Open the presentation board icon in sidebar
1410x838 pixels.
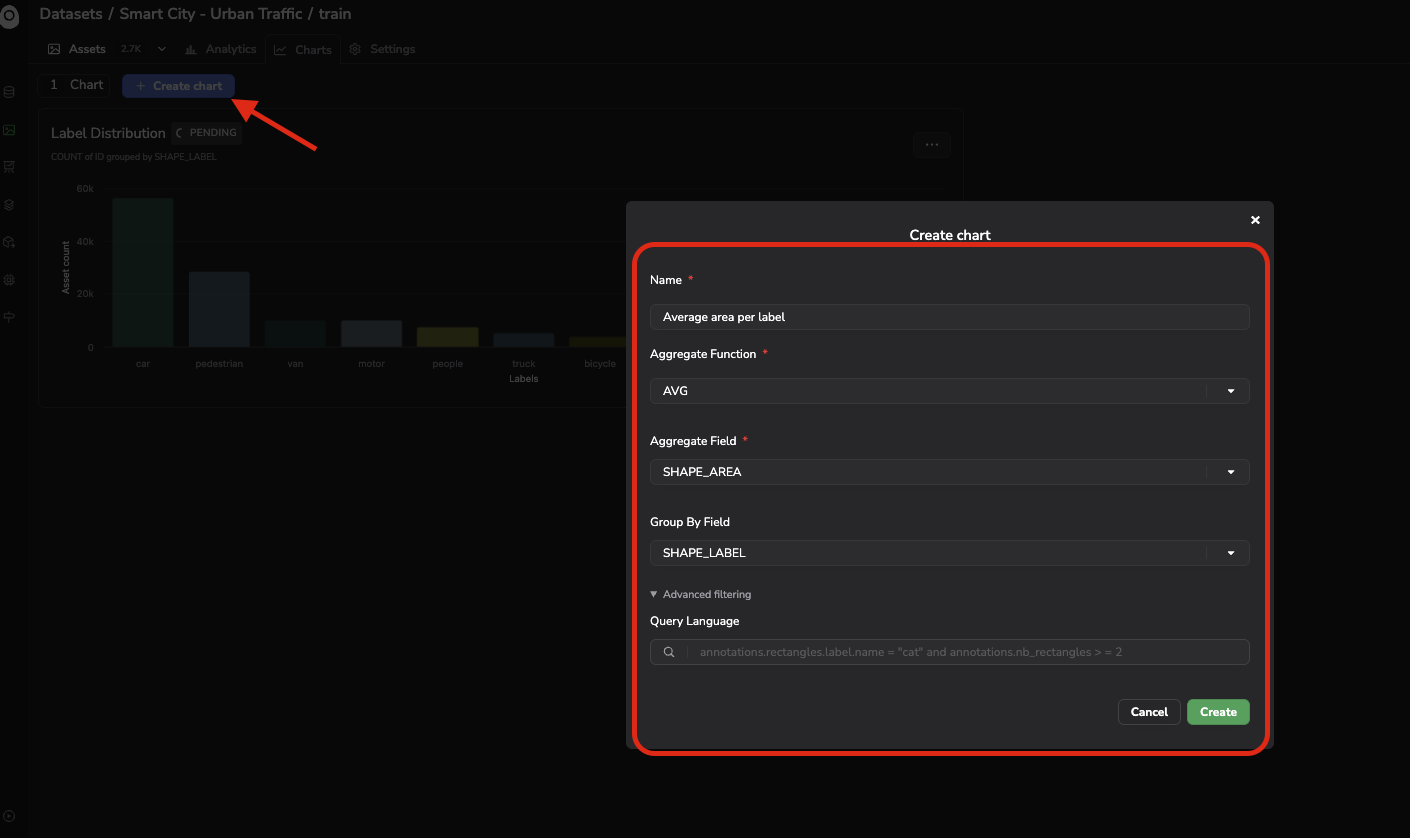[x=9, y=167]
